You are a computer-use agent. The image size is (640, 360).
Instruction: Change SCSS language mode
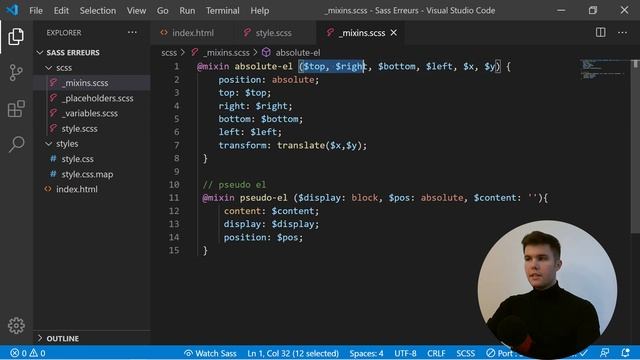(465, 353)
